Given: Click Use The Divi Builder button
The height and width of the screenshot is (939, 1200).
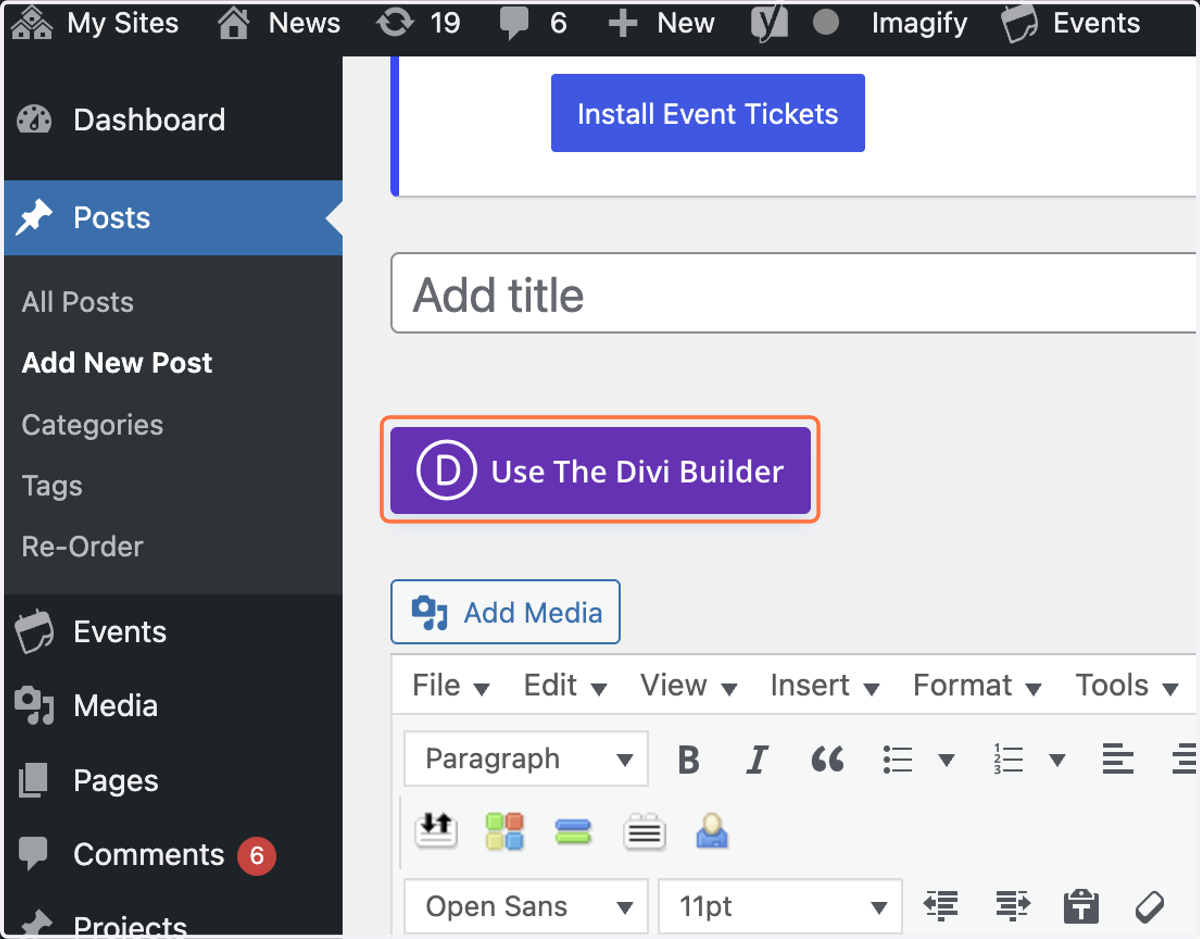Looking at the screenshot, I should 600,471.
